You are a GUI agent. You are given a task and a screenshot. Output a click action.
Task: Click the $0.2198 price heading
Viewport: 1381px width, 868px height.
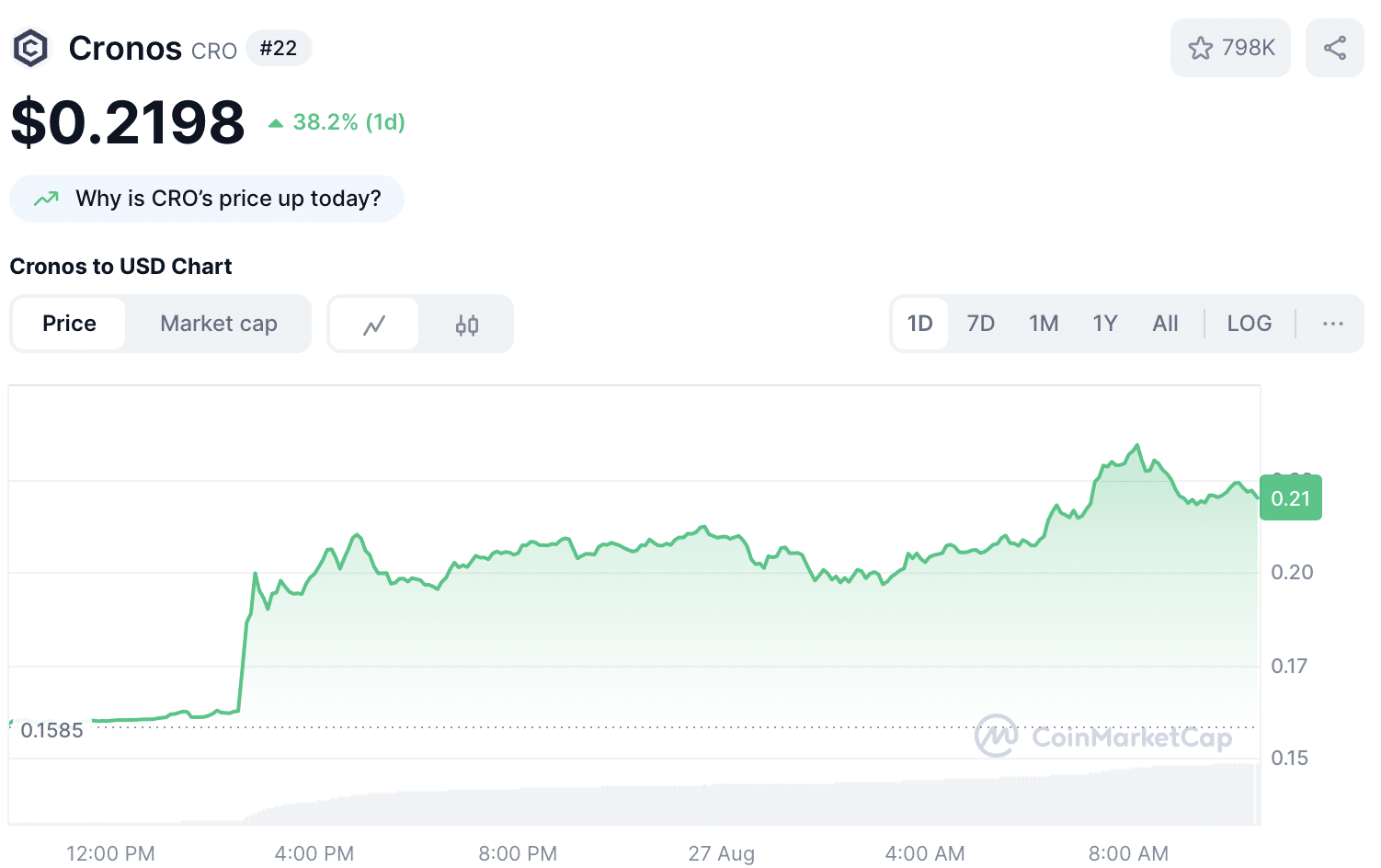pos(127,120)
